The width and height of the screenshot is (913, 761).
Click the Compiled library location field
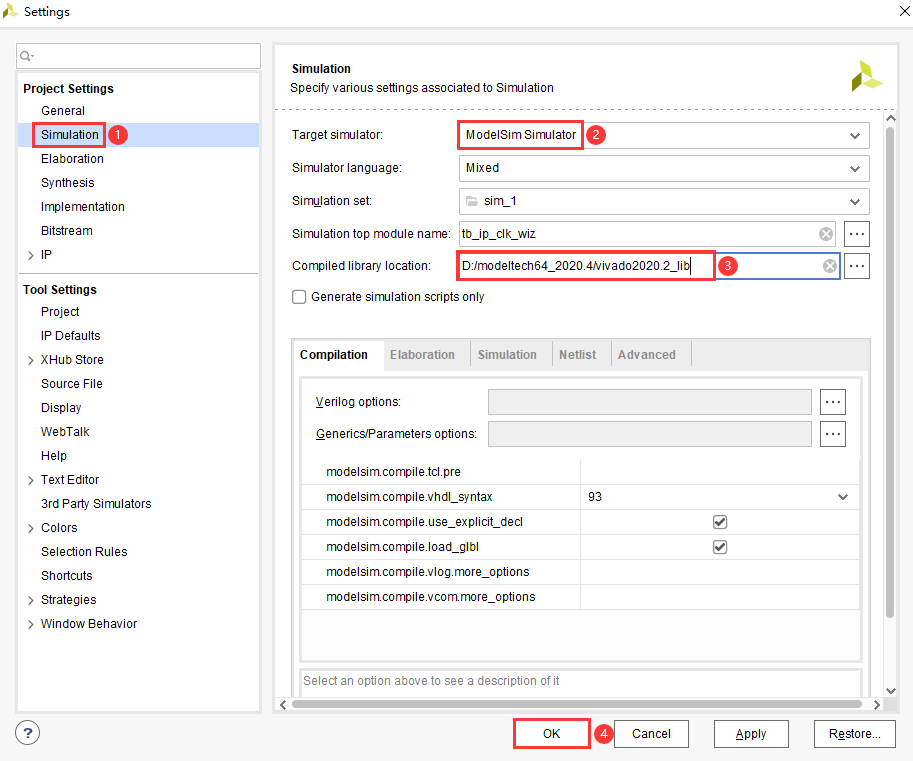click(649, 266)
